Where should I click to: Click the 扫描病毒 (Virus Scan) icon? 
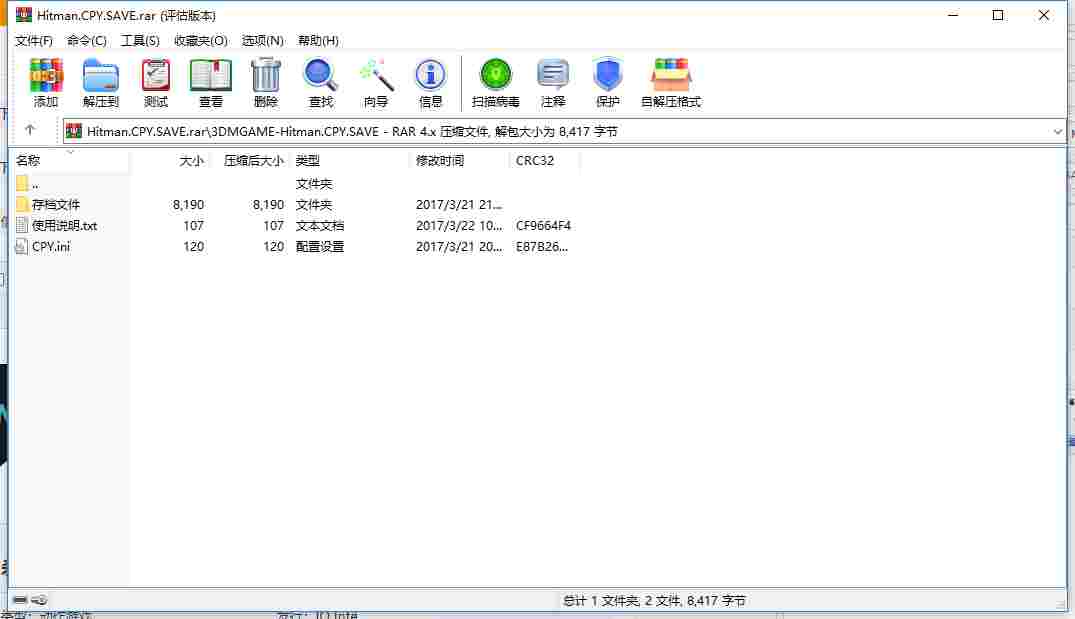pos(496,75)
